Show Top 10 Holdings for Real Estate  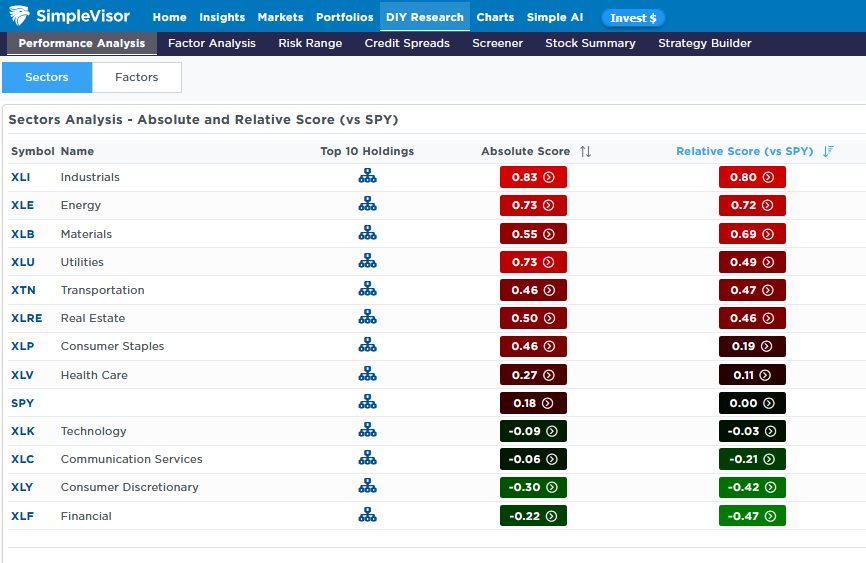[367, 318]
